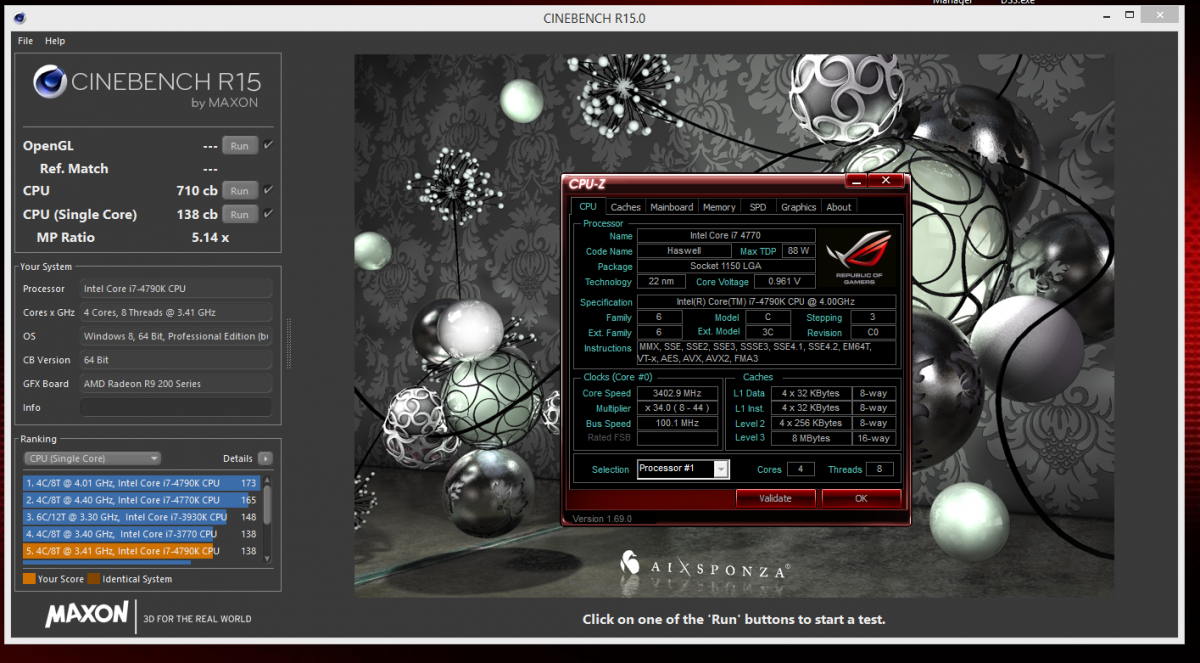Click the CB Version field showing 64 Bit

point(176,360)
